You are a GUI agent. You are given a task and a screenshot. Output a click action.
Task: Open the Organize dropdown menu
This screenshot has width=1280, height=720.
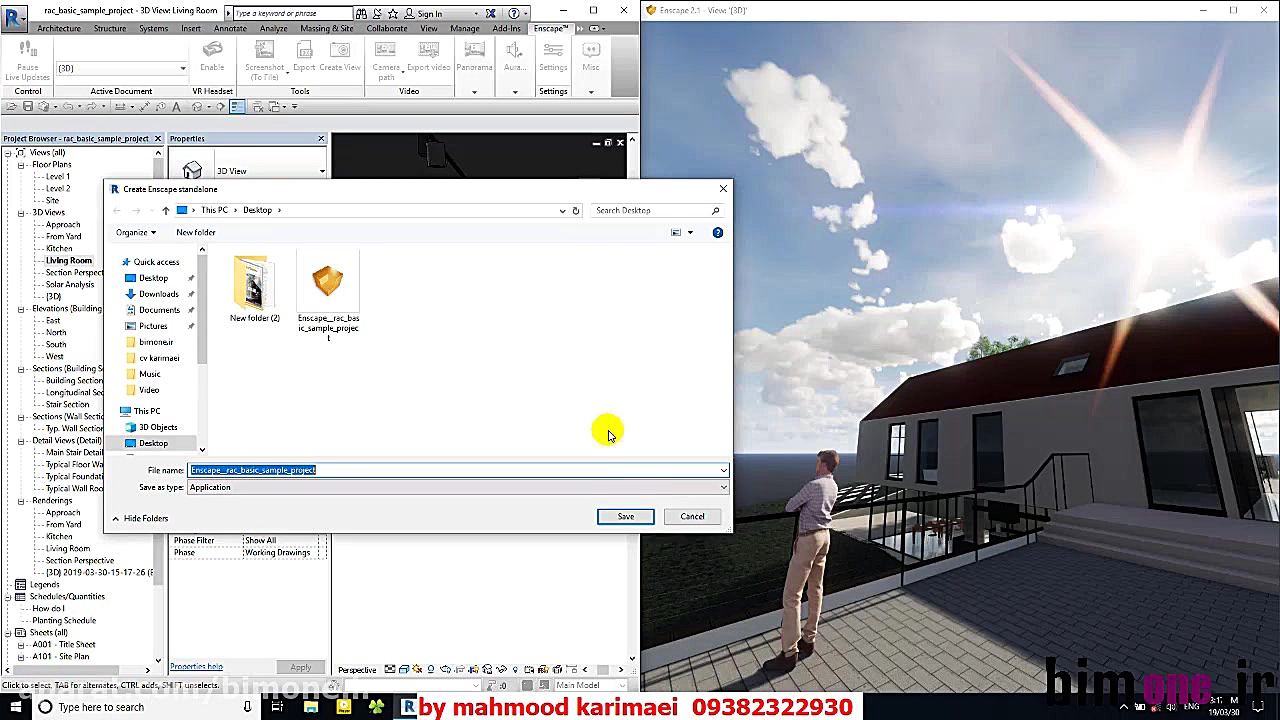[135, 232]
